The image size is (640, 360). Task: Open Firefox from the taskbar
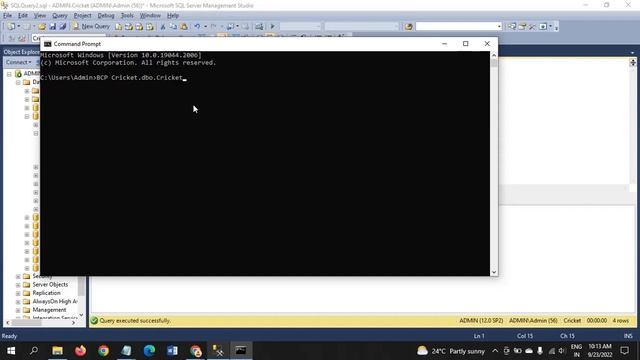pos(80,351)
